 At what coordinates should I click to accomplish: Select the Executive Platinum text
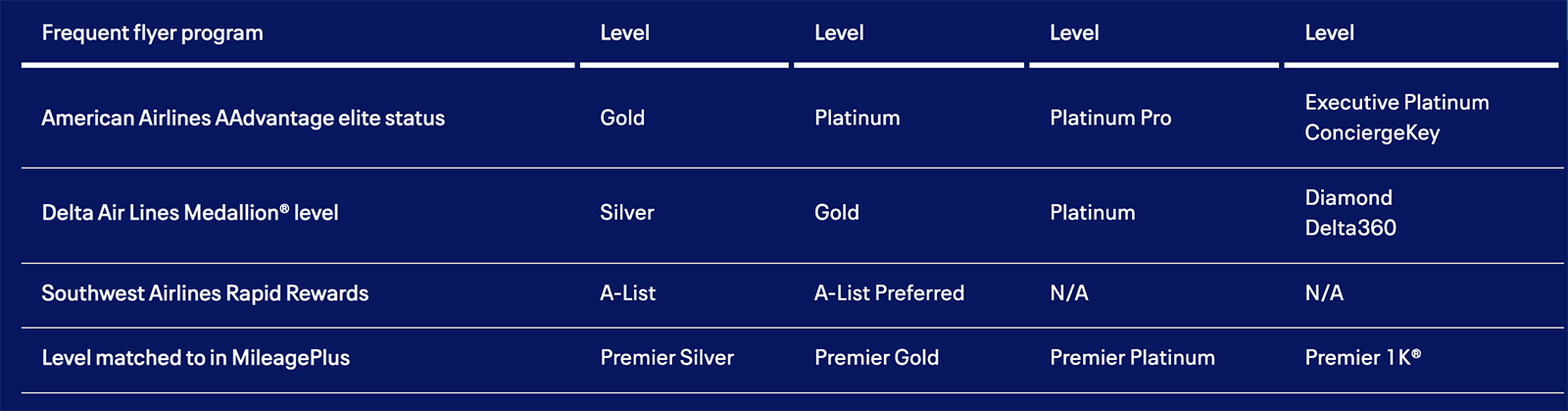tap(1396, 103)
